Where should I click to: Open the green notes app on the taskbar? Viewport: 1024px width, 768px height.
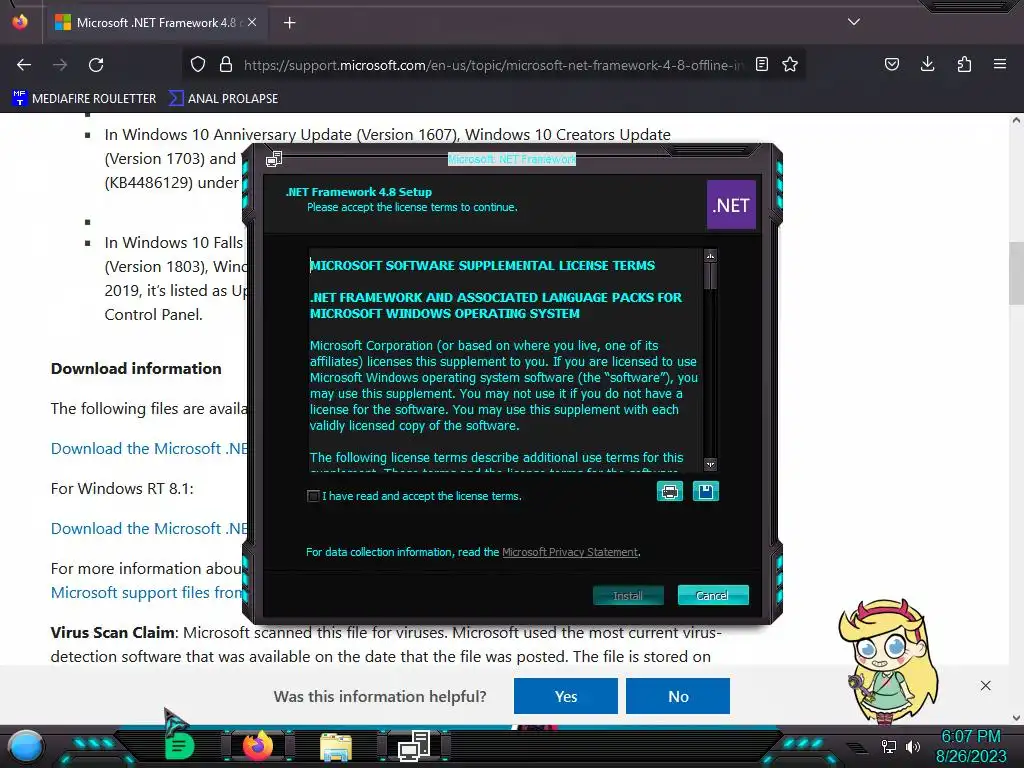point(180,746)
